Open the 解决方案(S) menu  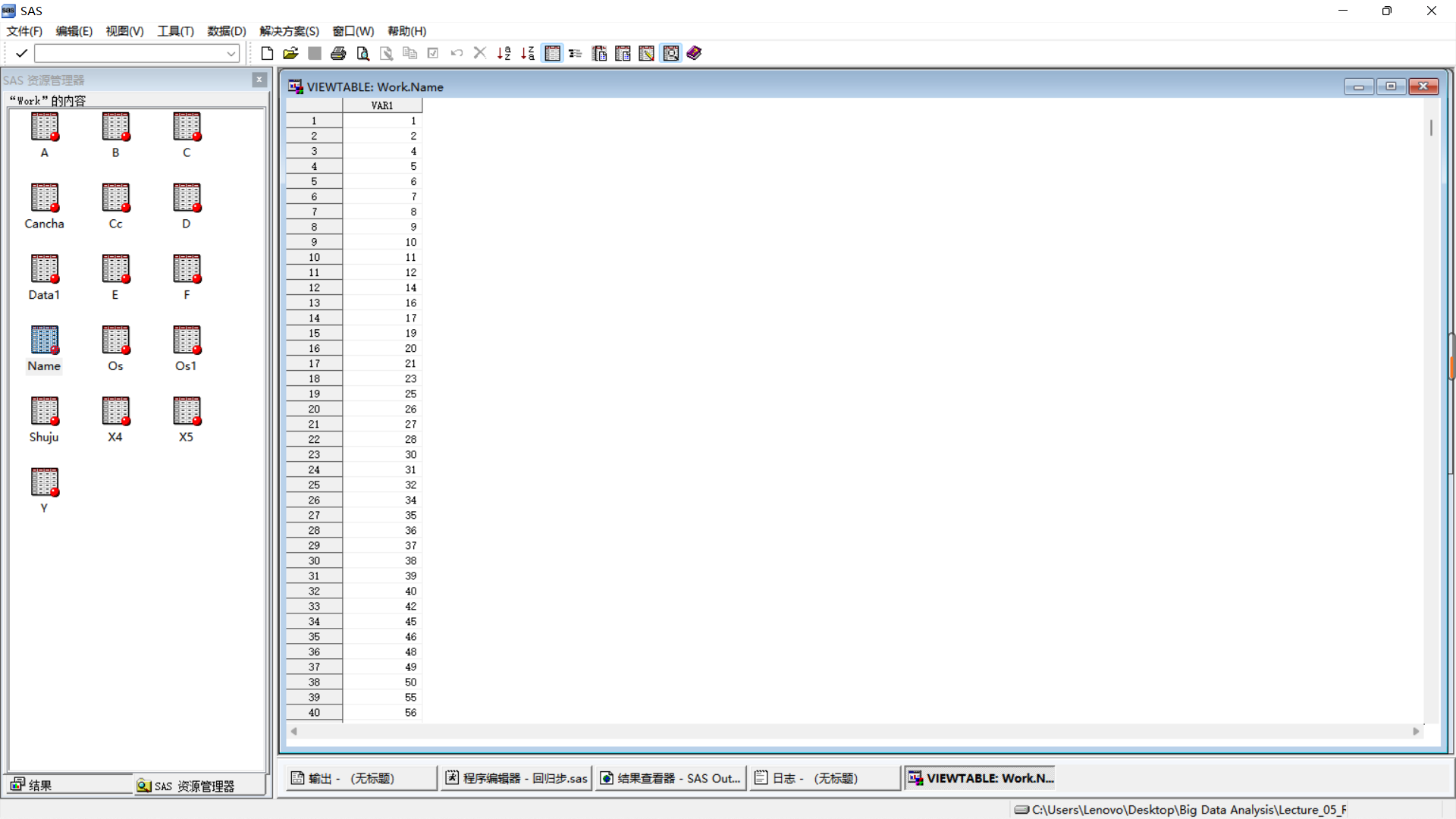(289, 31)
